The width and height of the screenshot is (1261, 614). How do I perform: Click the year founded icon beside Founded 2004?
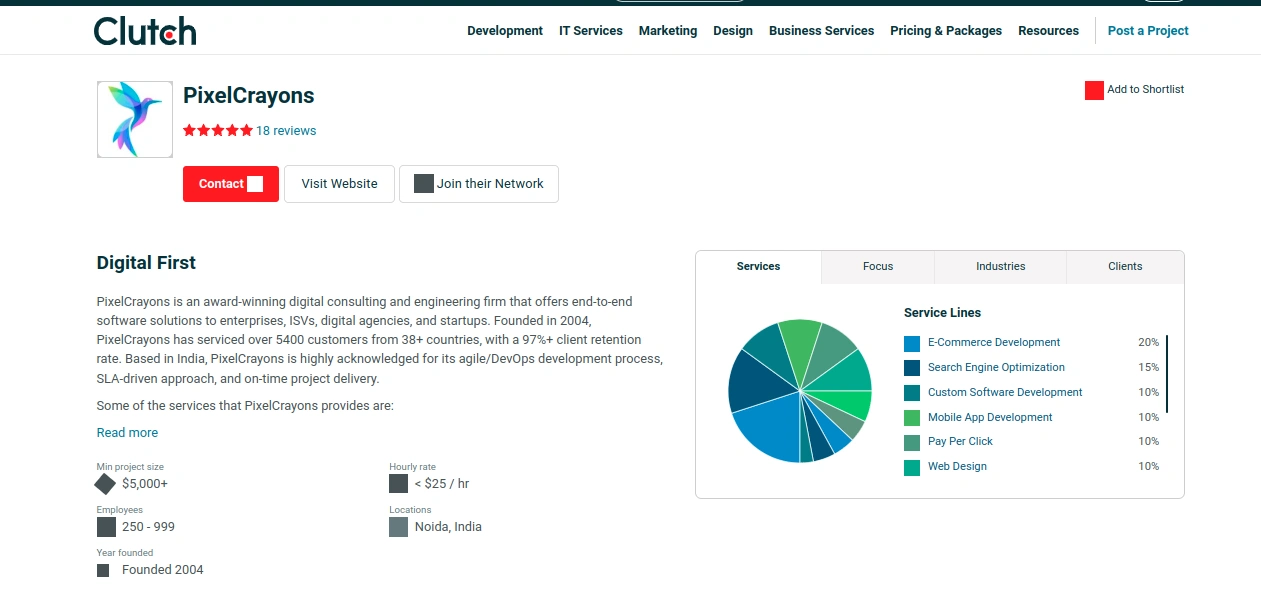(x=103, y=570)
